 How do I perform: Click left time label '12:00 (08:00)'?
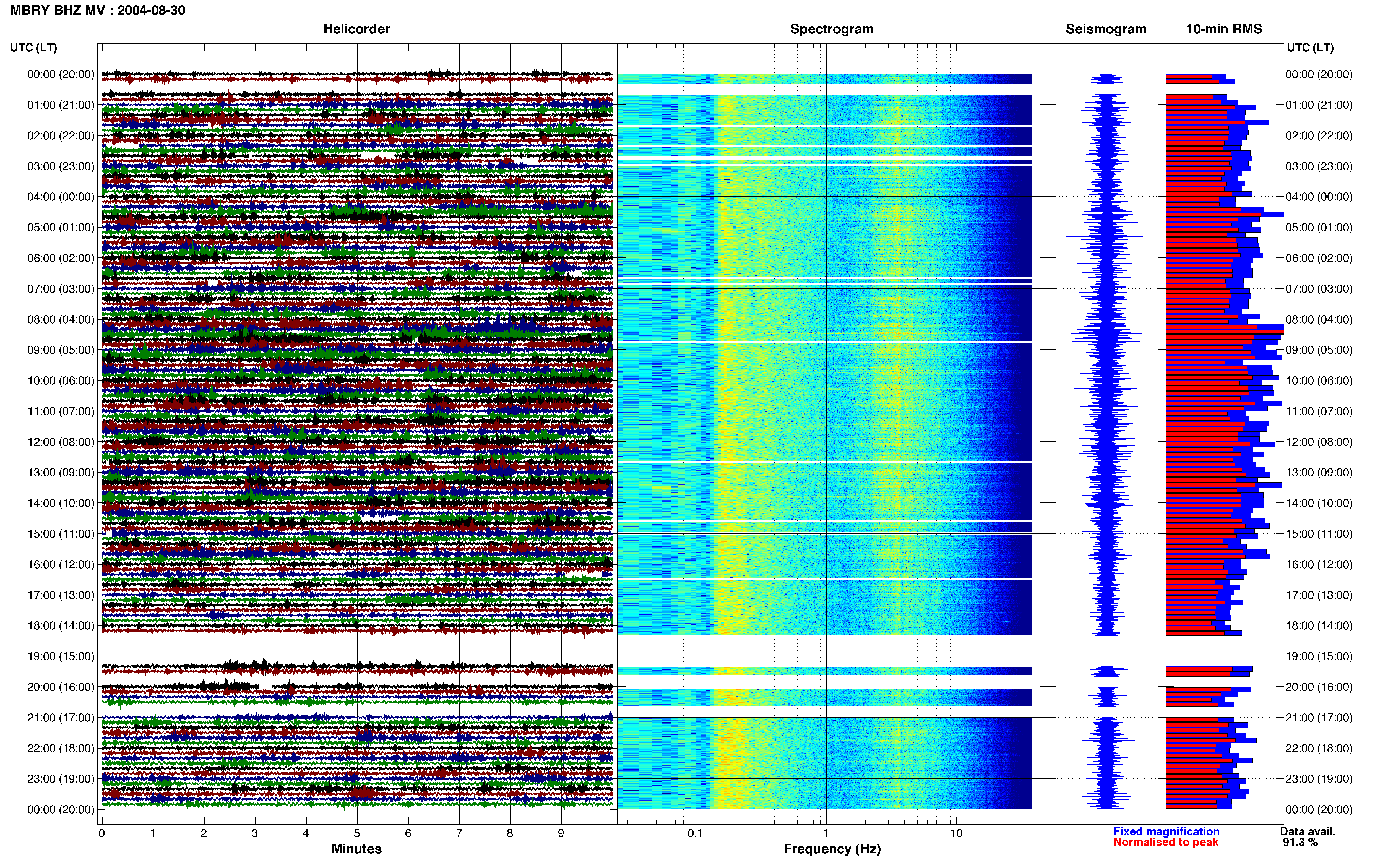tap(61, 442)
